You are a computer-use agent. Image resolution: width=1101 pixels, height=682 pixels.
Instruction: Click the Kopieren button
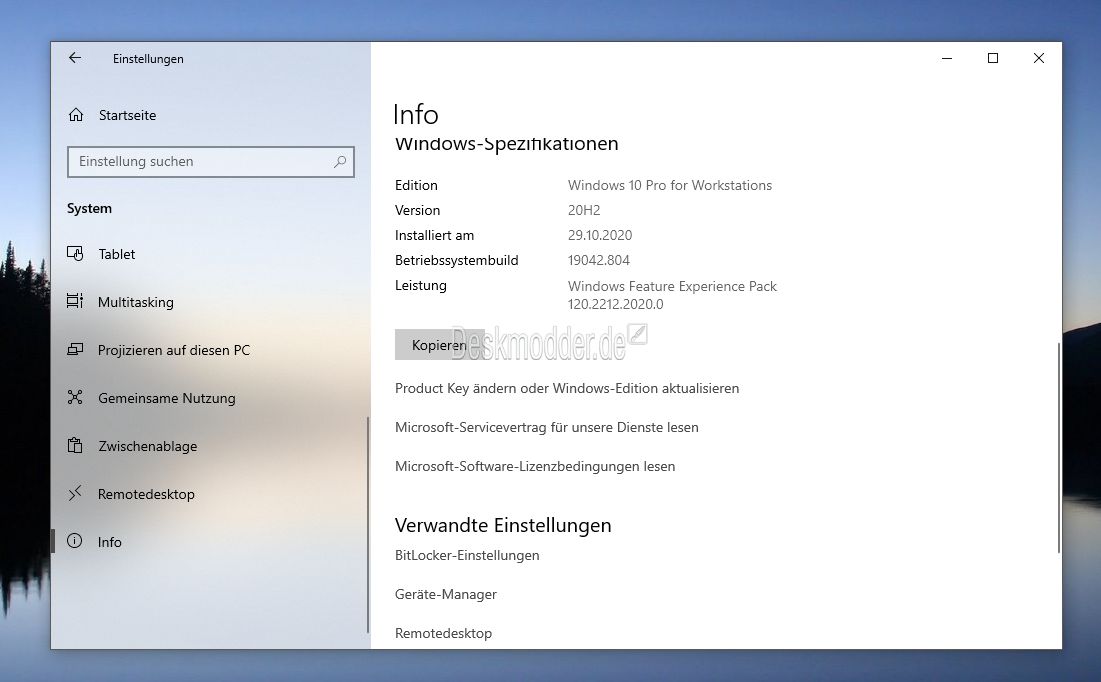[x=440, y=345]
